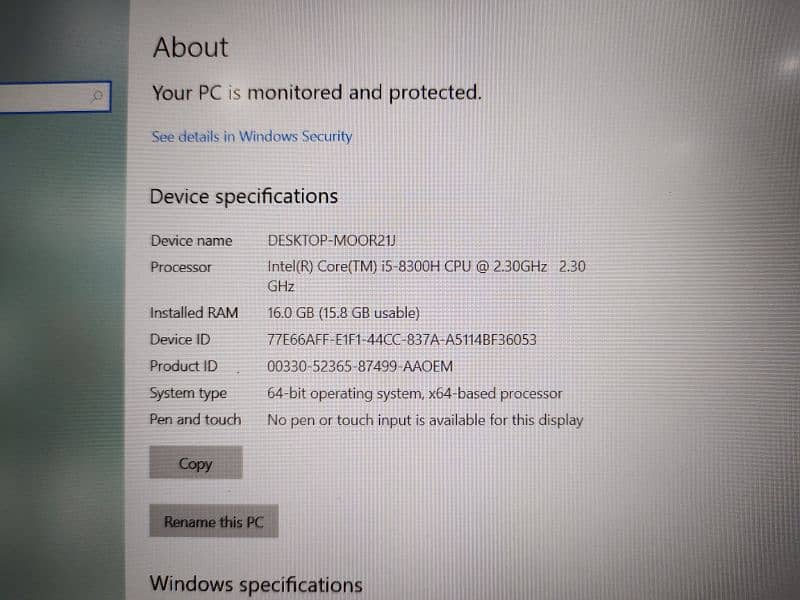The width and height of the screenshot is (800, 600).
Task: Click the About page heading
Action: coord(190,47)
